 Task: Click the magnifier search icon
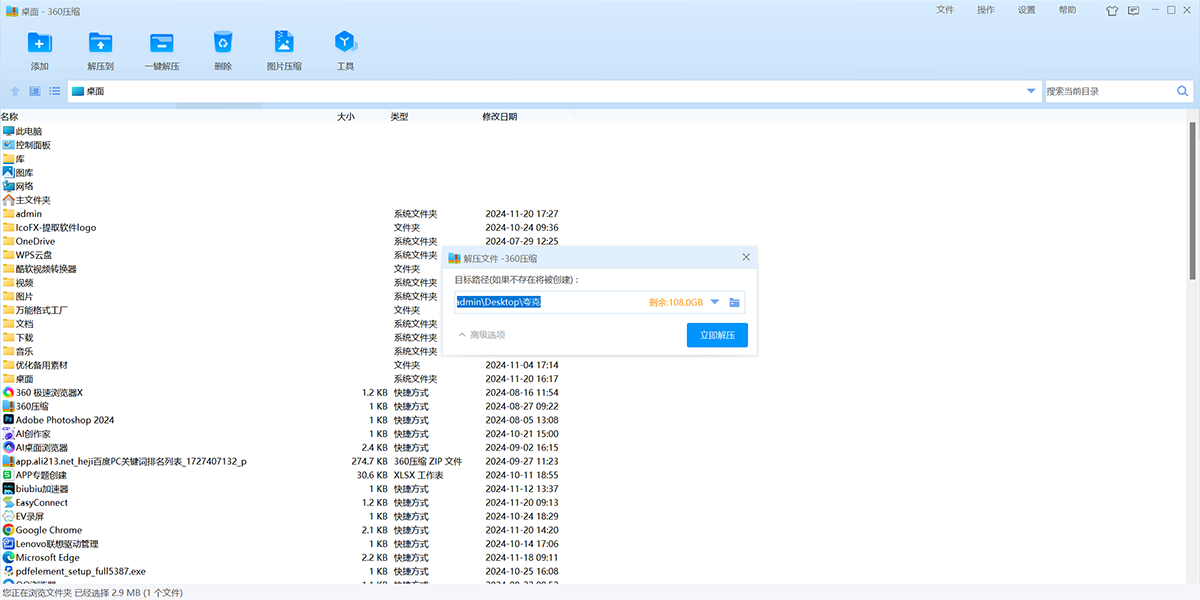(1183, 91)
